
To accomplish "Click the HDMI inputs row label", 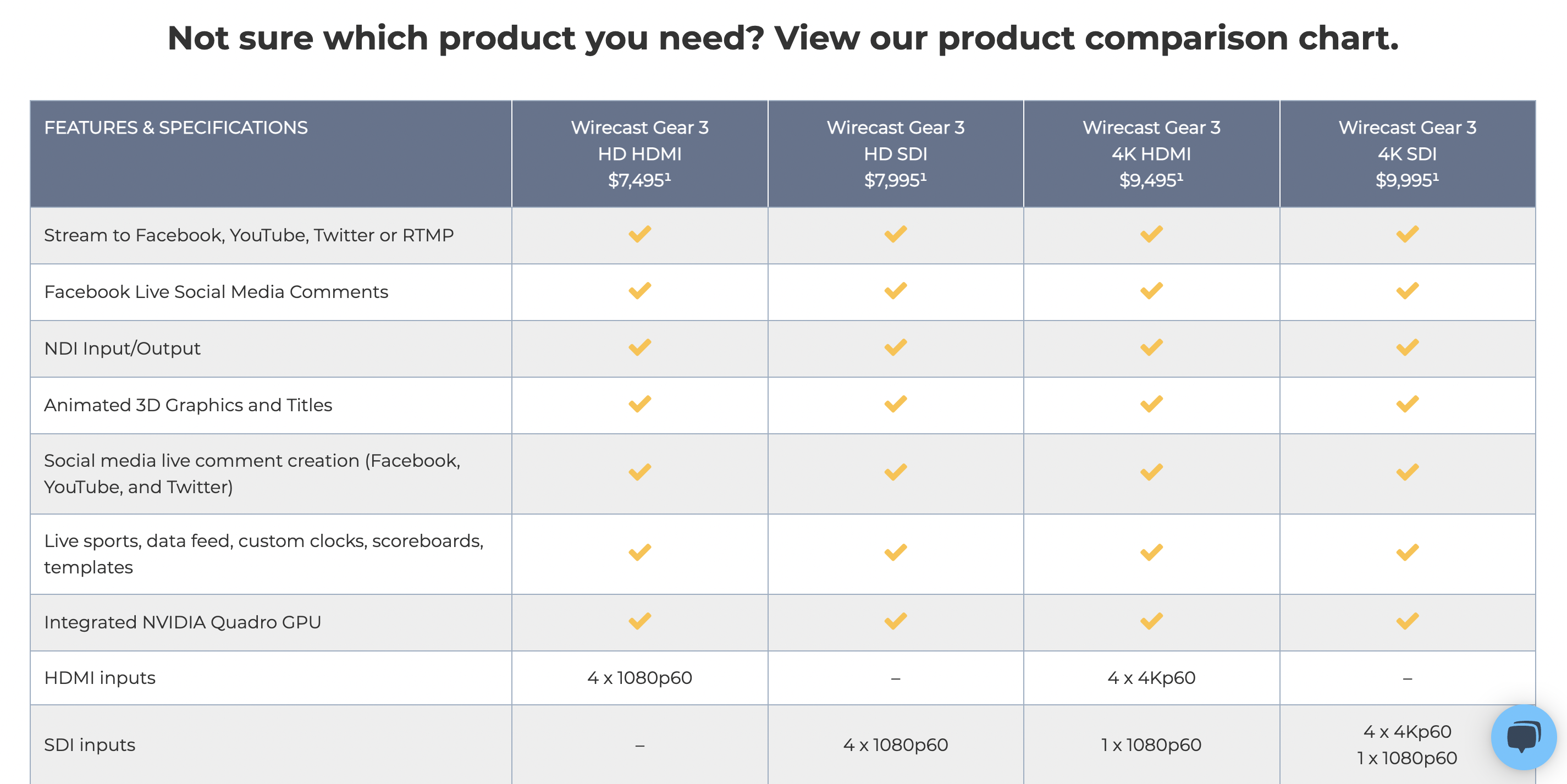I will coord(100,677).
